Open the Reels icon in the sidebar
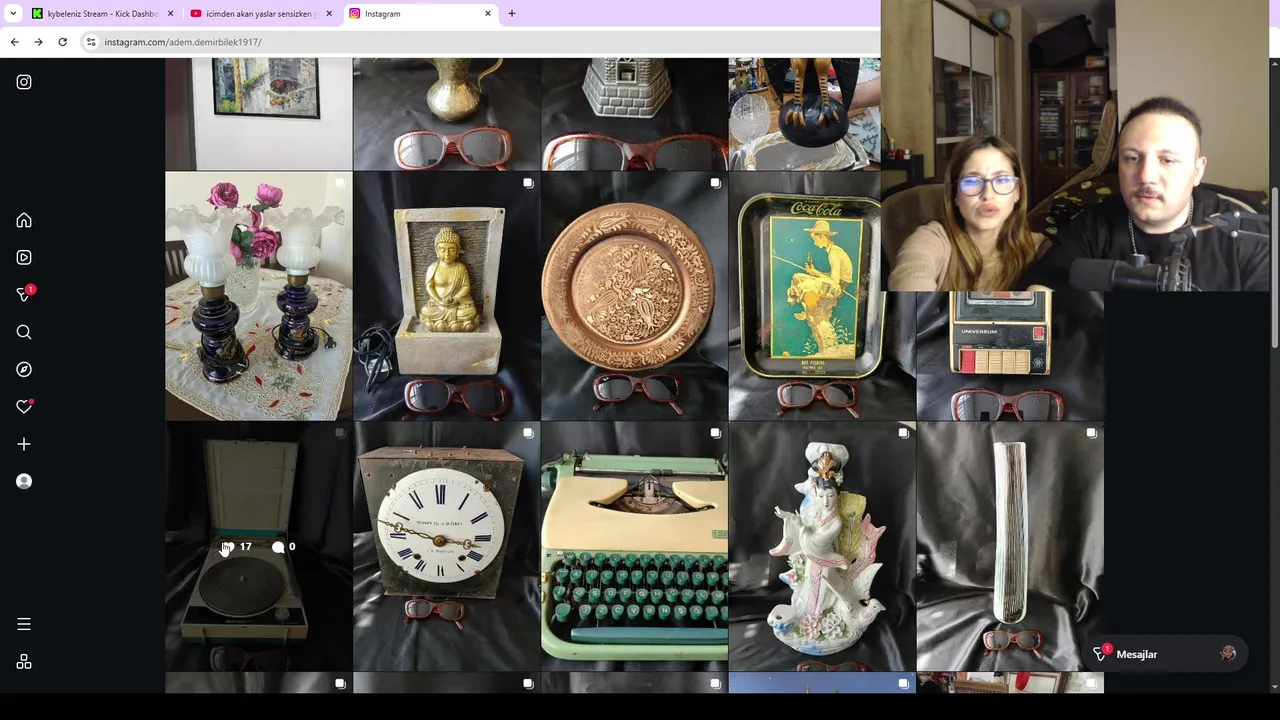This screenshot has height=720, width=1280. coord(24,257)
